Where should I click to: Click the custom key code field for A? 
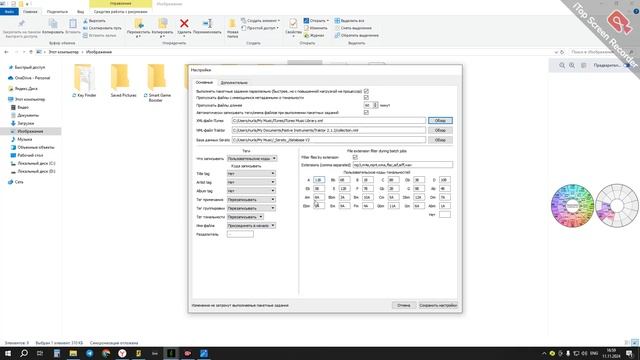coord(319,180)
